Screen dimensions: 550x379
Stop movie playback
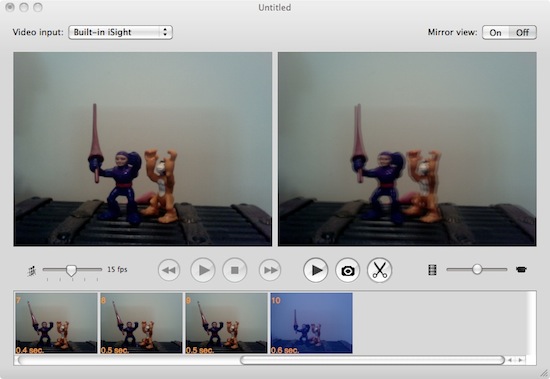click(235, 270)
